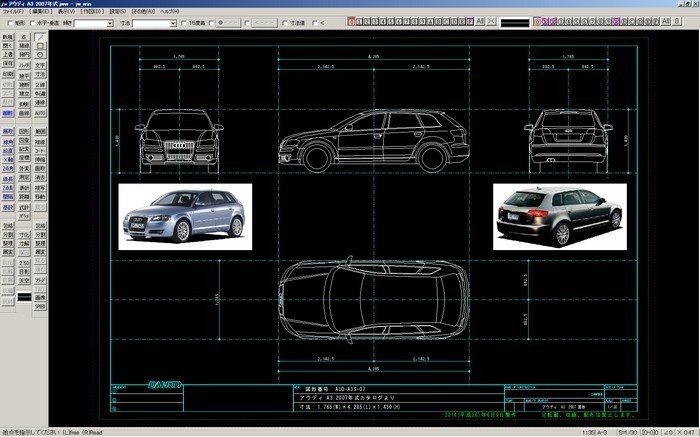Click the A-3 paper size in status bar
The width and height of the screenshot is (700, 437).
[x=602, y=433]
